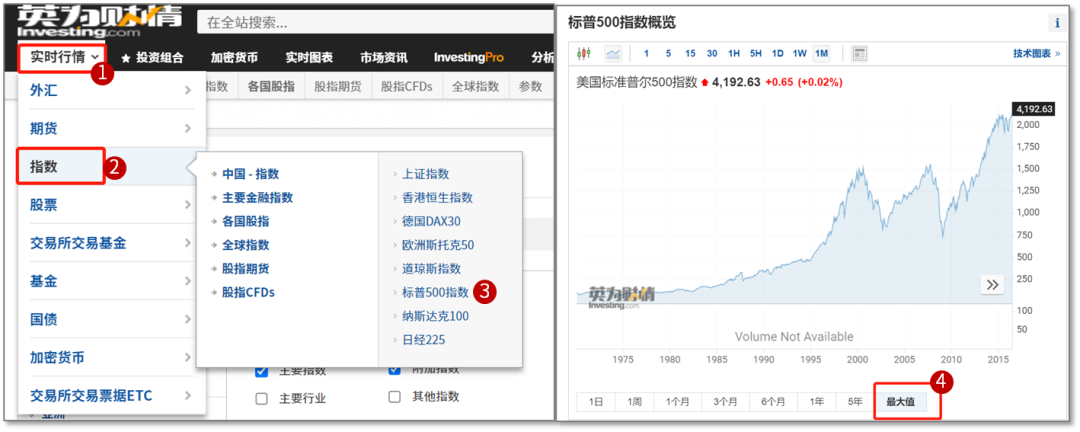This screenshot has height=432, width=1080.
Task: Select the 1日 time range button
Action: tap(596, 402)
